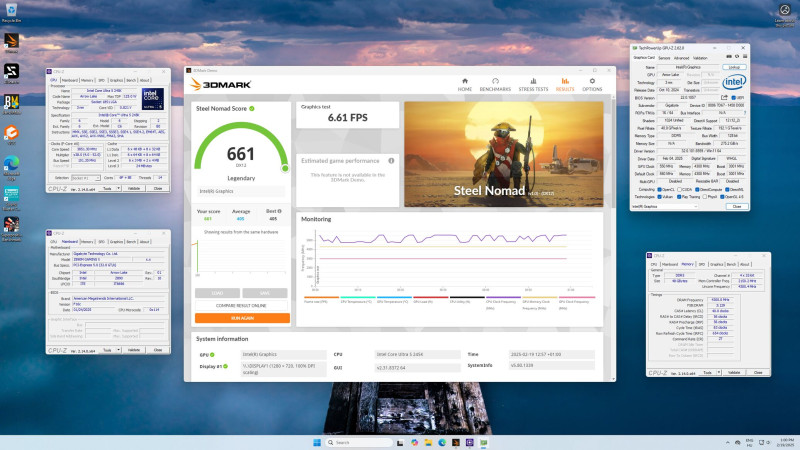Screen dimensions: 800x450
Task: Toggle the PhysX checkbox in GPU-Z
Action: [x=705, y=196]
